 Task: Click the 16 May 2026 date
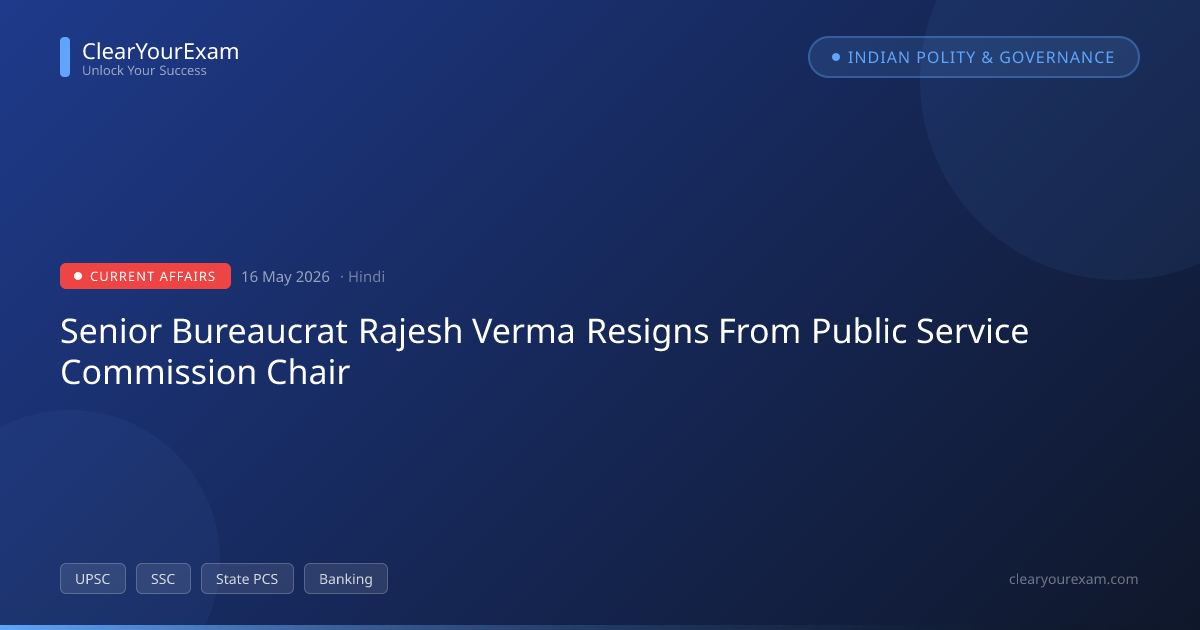285,277
